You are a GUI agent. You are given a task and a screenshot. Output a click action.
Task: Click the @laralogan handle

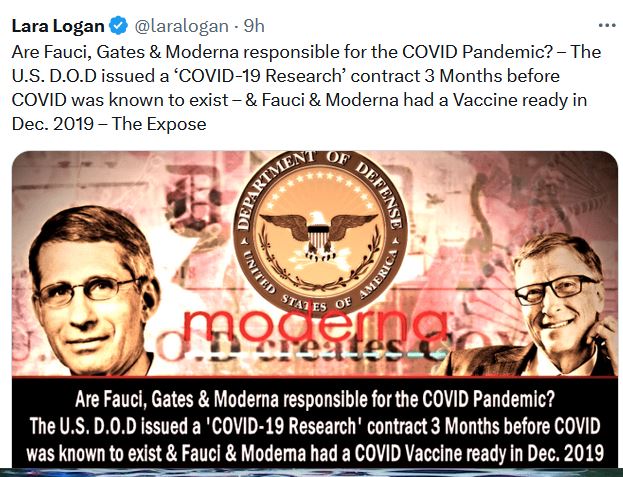tap(182, 27)
